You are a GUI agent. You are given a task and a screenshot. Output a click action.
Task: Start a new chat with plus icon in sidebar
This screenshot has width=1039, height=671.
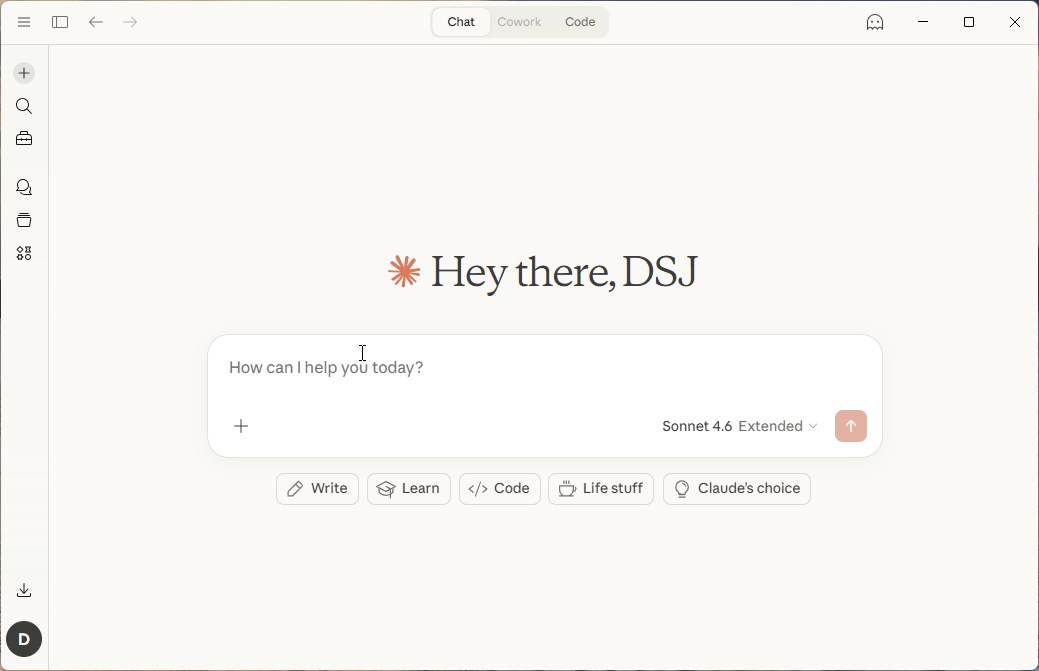[24, 73]
